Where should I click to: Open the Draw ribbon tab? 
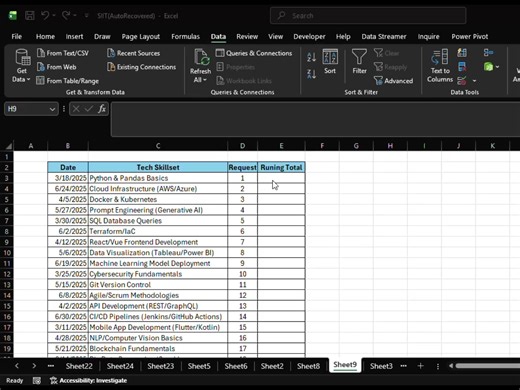click(x=102, y=37)
